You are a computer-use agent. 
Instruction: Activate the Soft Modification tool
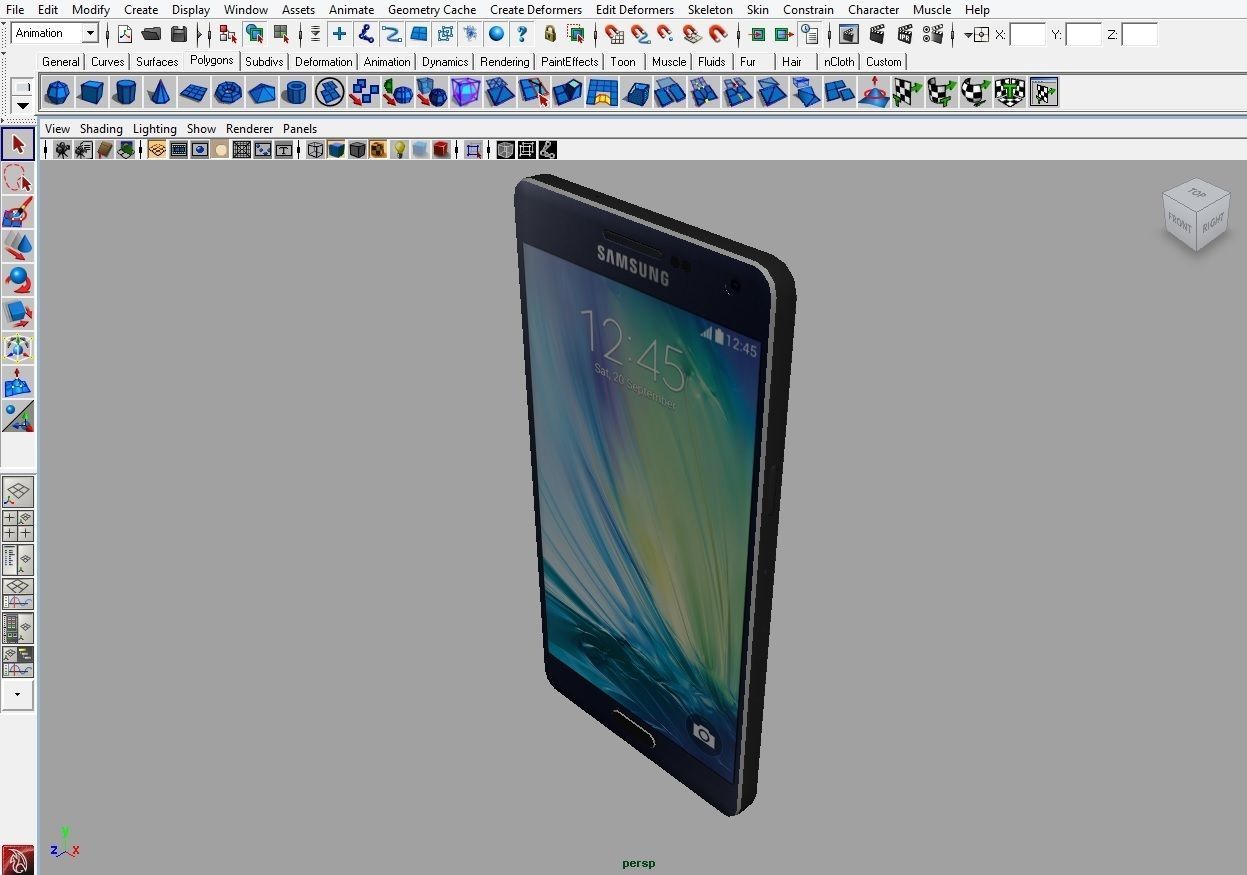pyautogui.click(x=17, y=382)
